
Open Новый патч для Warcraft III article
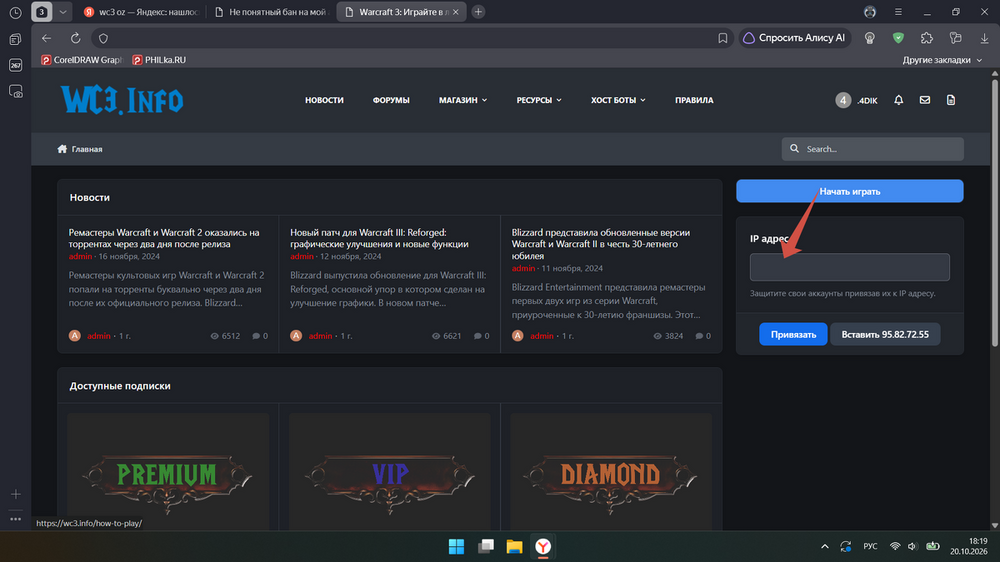pos(379,238)
